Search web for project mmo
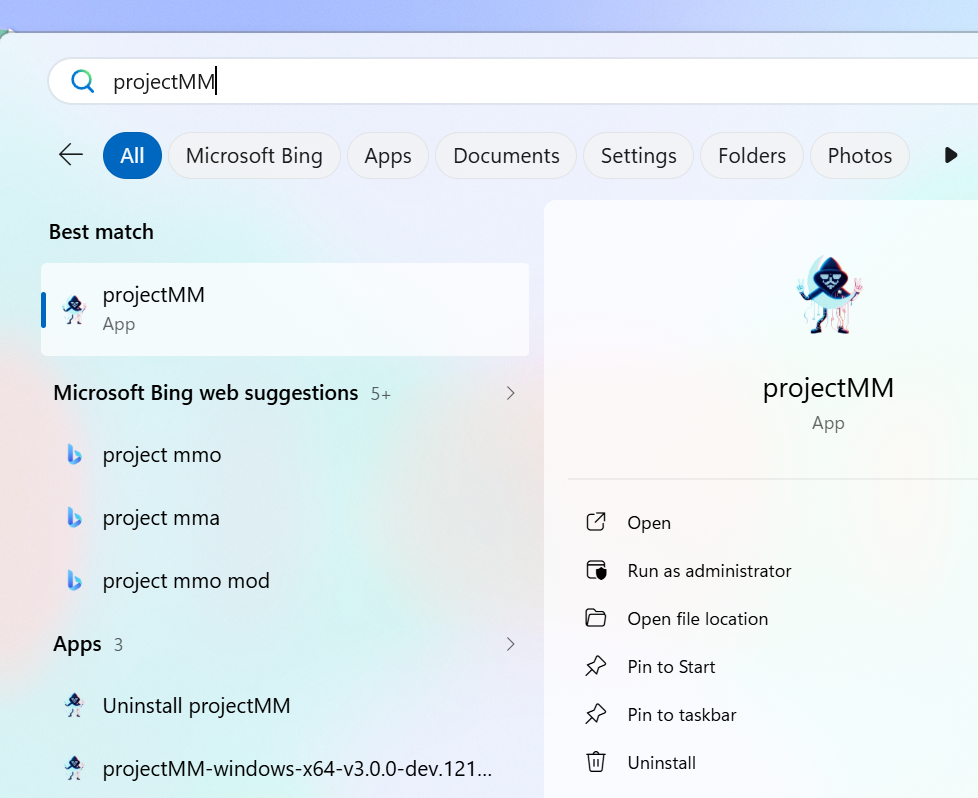 coord(285,455)
